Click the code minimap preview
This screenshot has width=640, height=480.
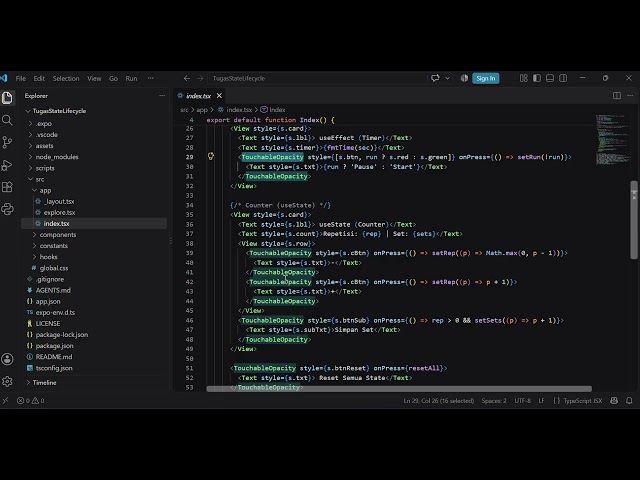(611, 140)
